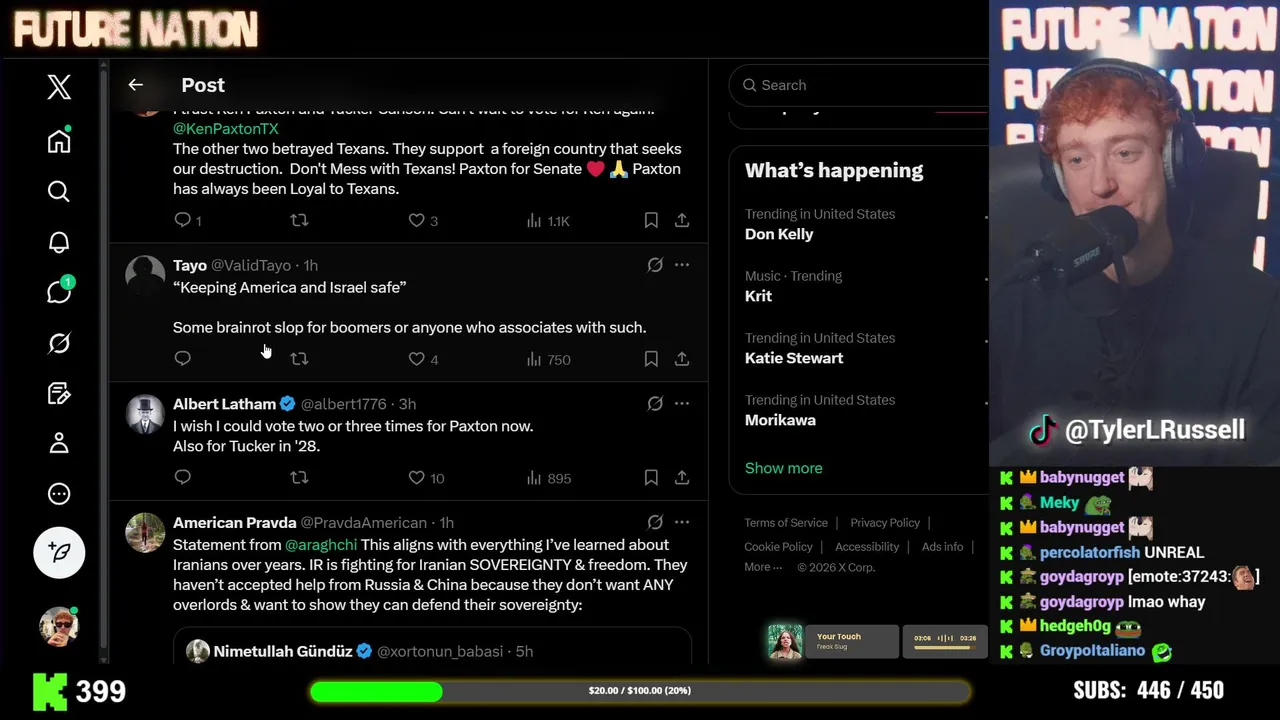
Task: Open Tayo's profile avatar
Action: coord(145,273)
